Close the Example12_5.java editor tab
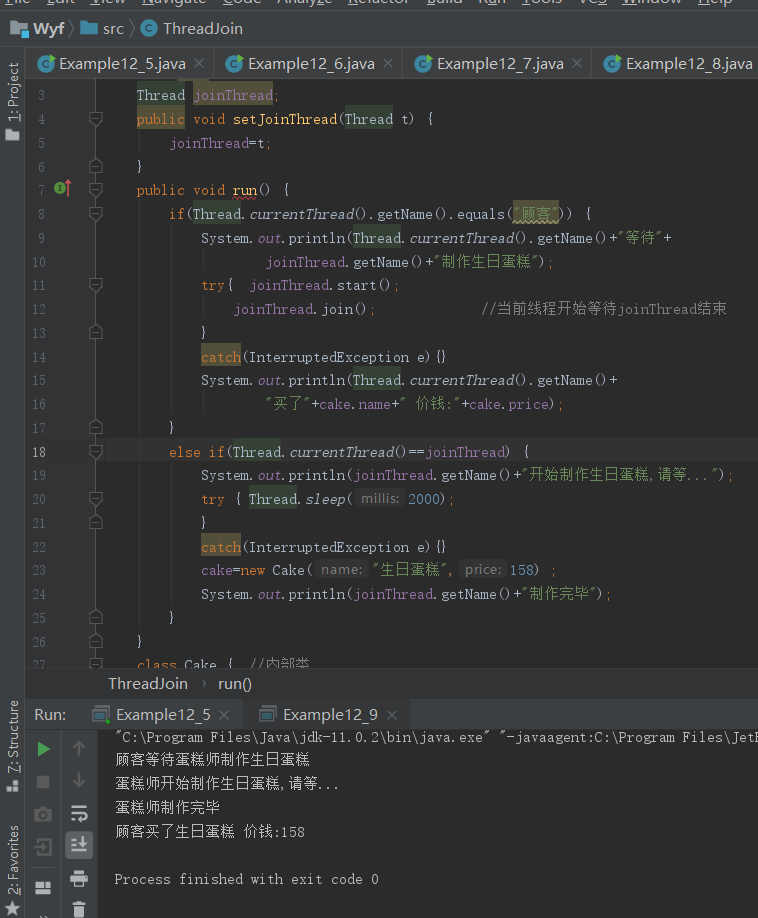The height and width of the screenshot is (918, 758). pyautogui.click(x=199, y=63)
